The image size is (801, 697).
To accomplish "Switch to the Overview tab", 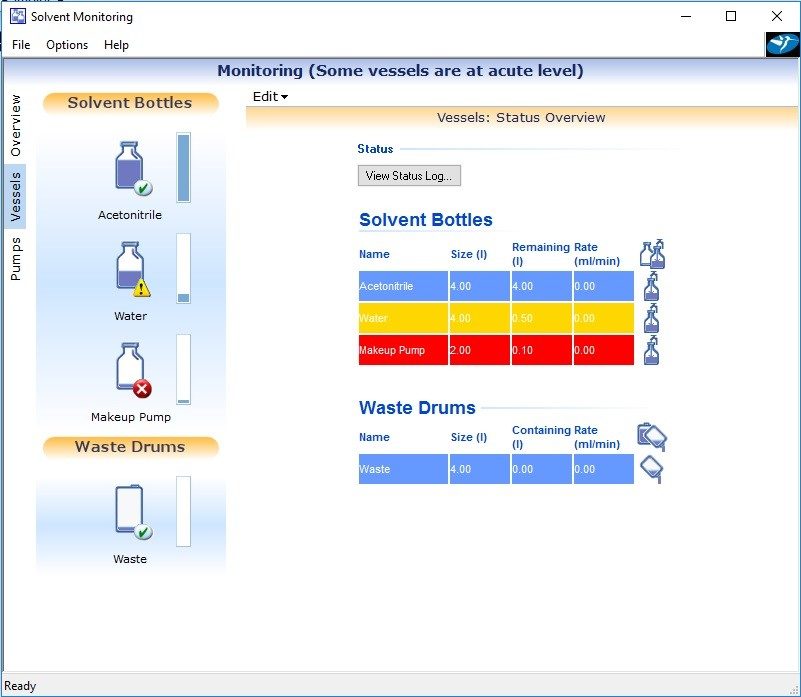I will [15, 125].
